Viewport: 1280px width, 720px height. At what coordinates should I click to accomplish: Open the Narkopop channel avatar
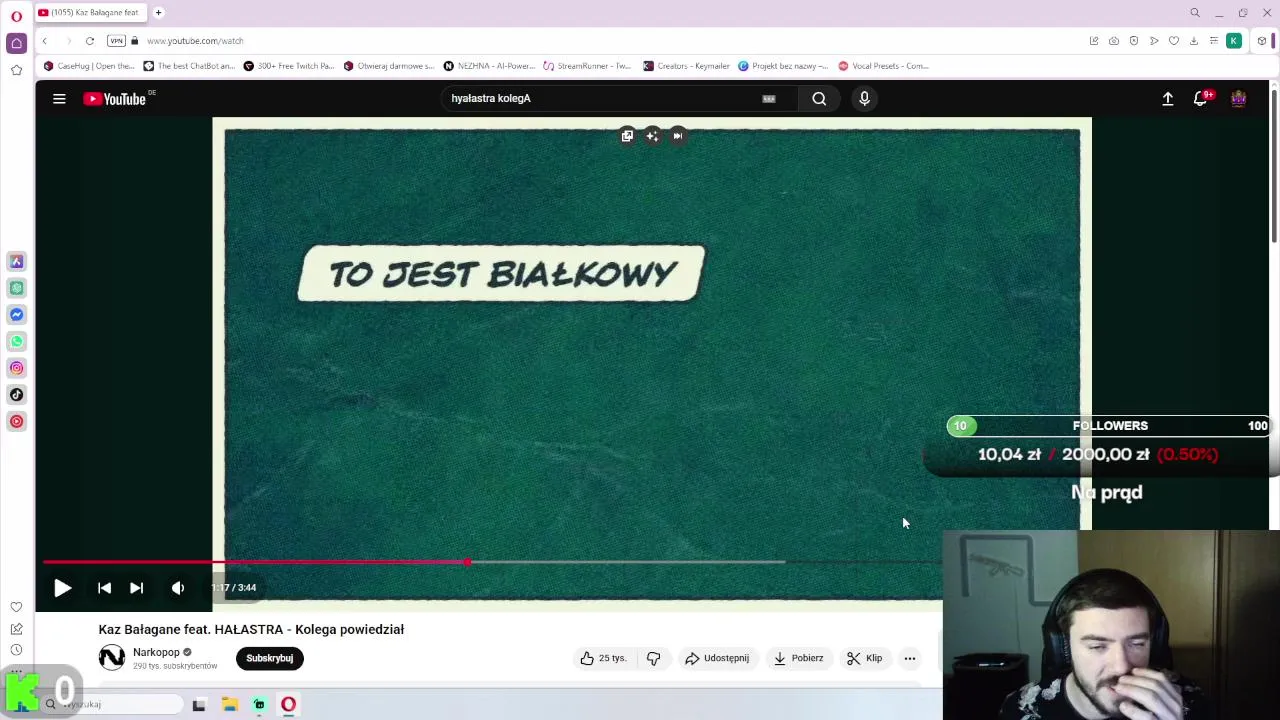112,657
